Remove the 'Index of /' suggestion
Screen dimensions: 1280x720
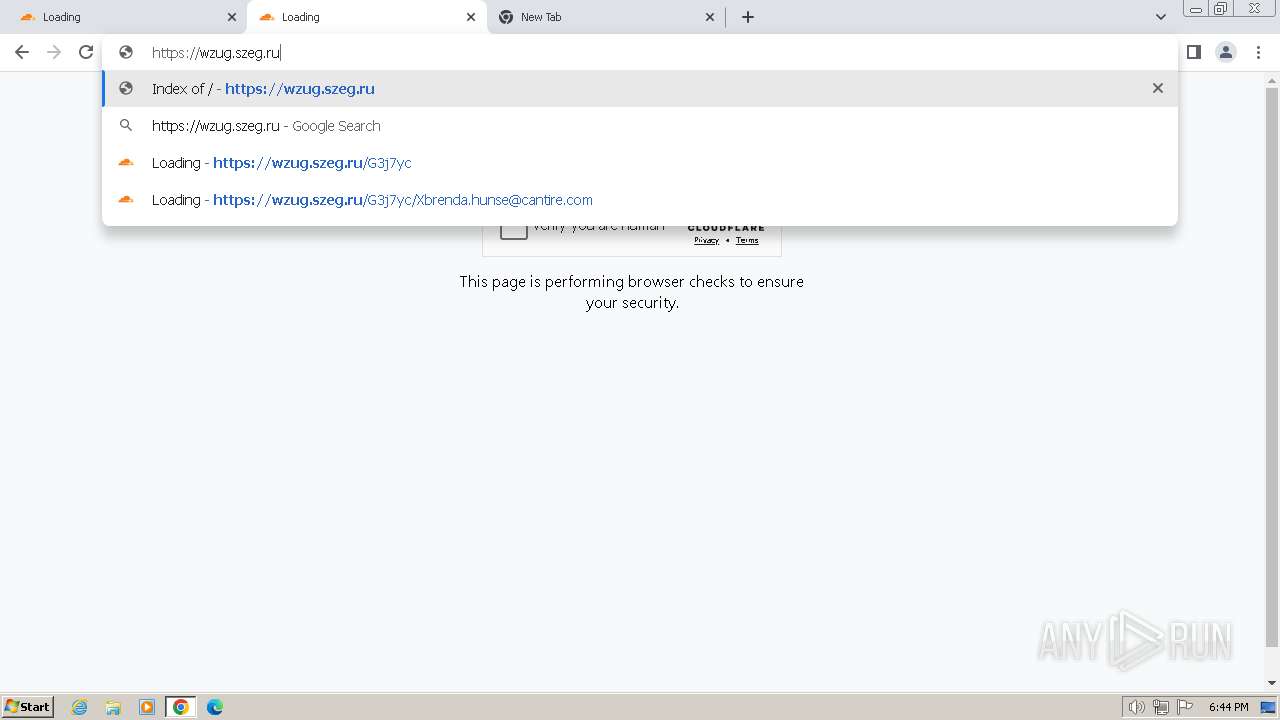pos(1158,88)
